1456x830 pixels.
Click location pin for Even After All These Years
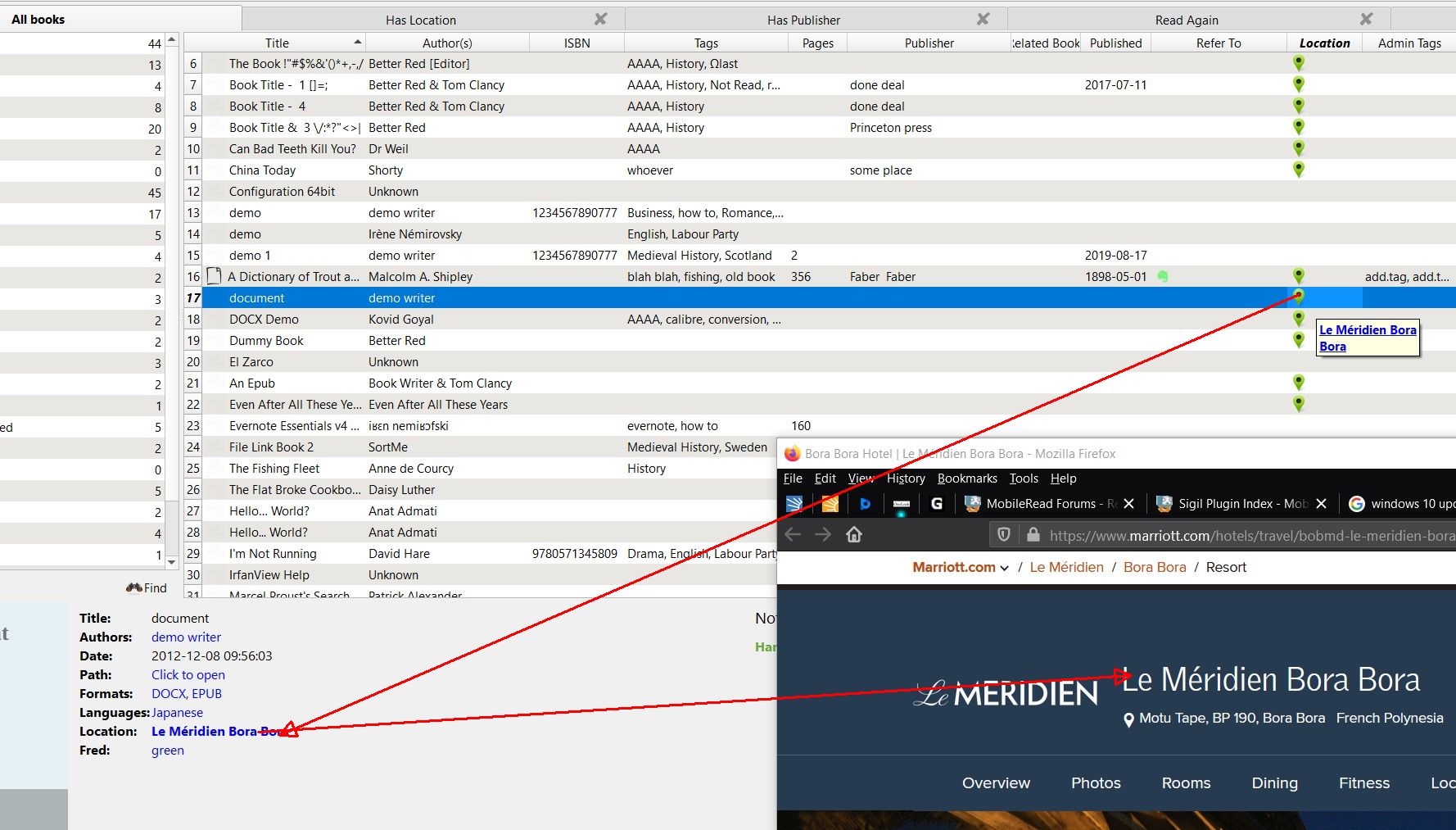coord(1298,403)
